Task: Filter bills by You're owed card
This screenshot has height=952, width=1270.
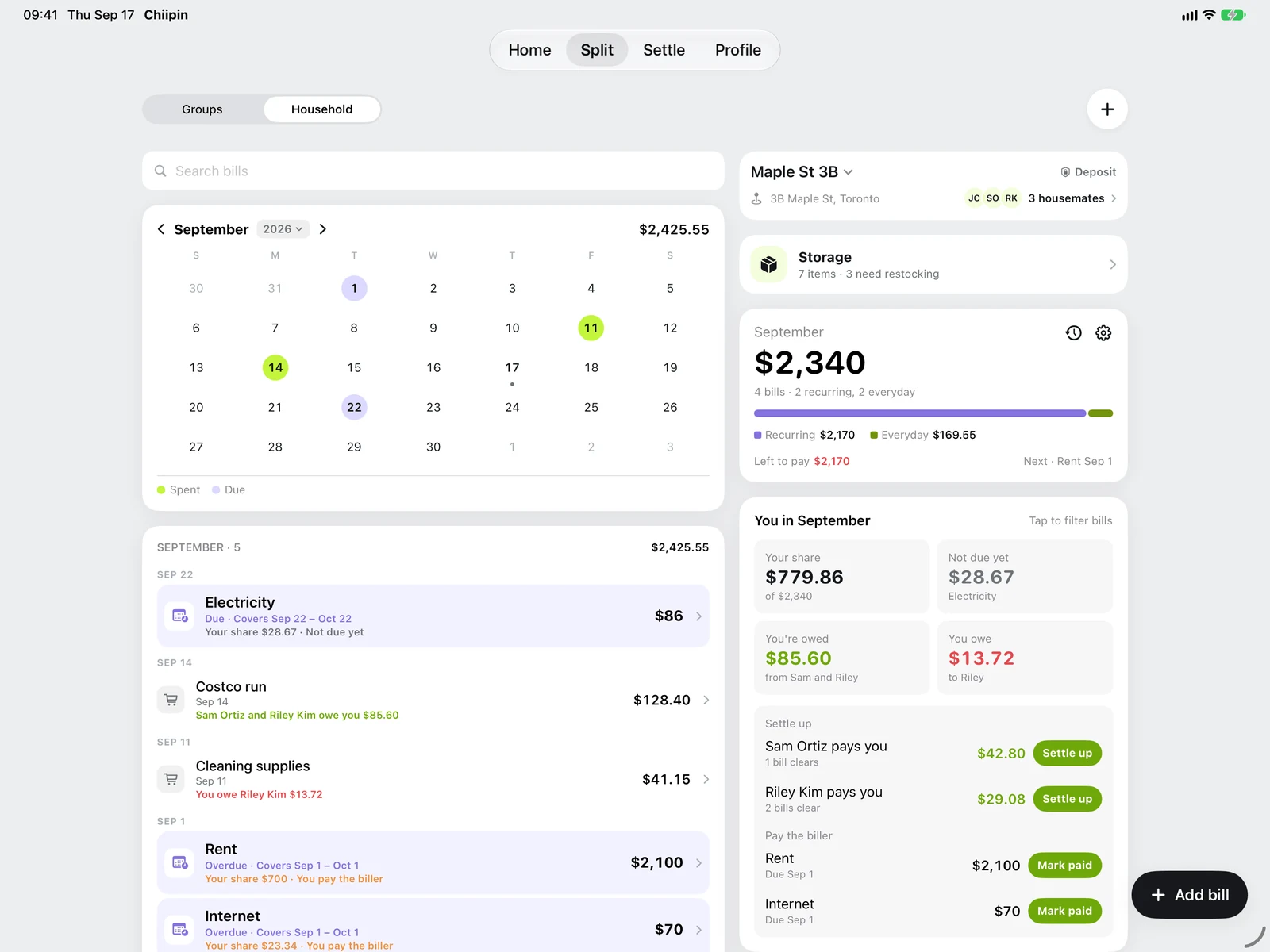Action: [841, 658]
